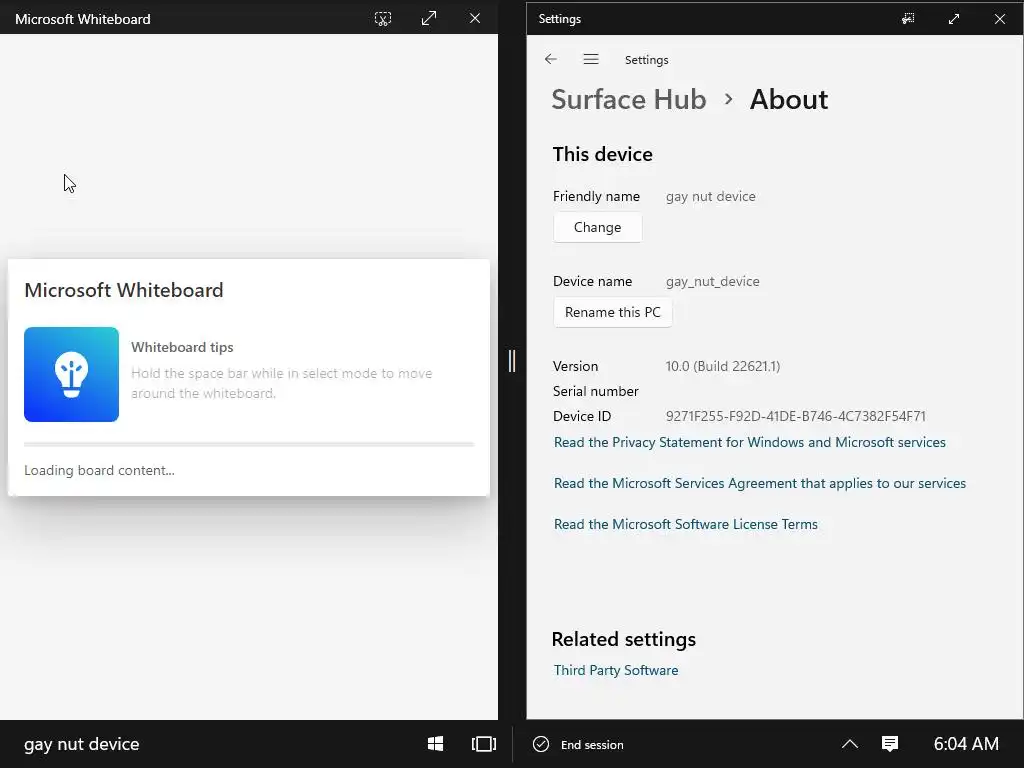Click the Whiteboard tips lightbulb image

pos(71,374)
